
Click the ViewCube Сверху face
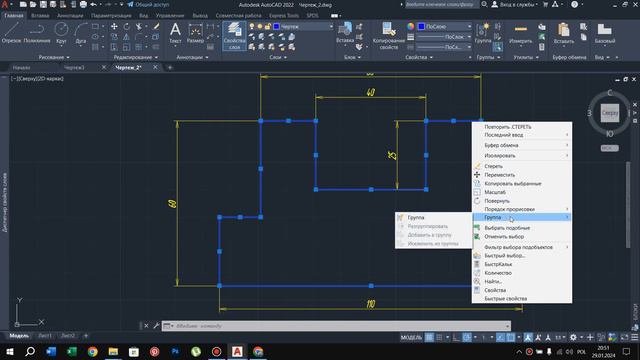point(609,113)
